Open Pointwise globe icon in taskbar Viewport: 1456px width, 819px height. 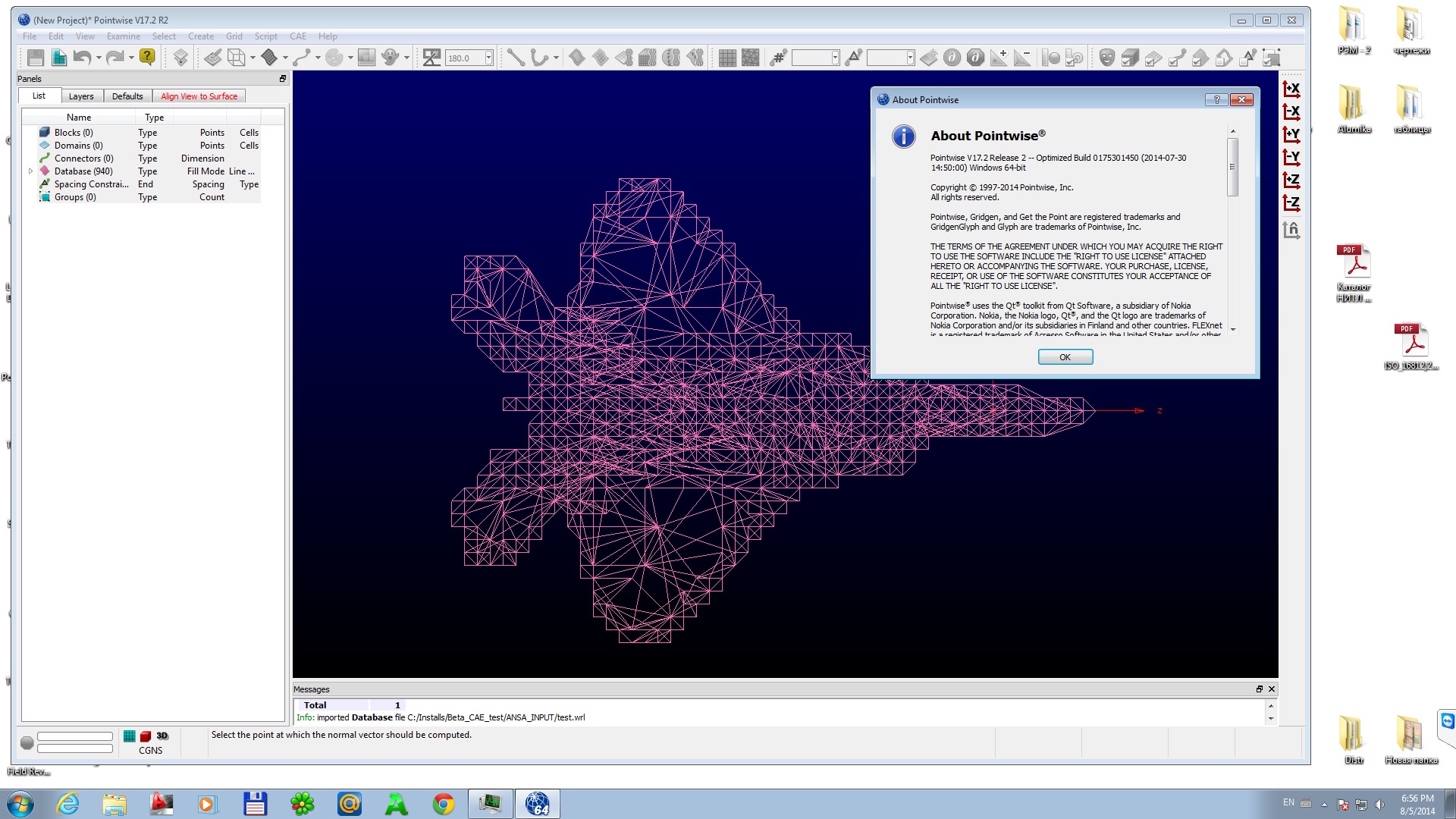coord(537,804)
